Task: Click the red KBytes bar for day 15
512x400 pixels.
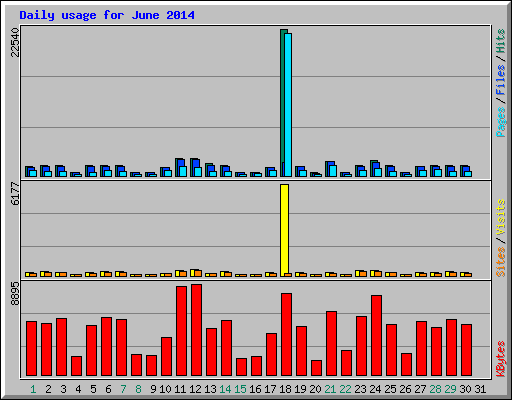Action: (241, 367)
